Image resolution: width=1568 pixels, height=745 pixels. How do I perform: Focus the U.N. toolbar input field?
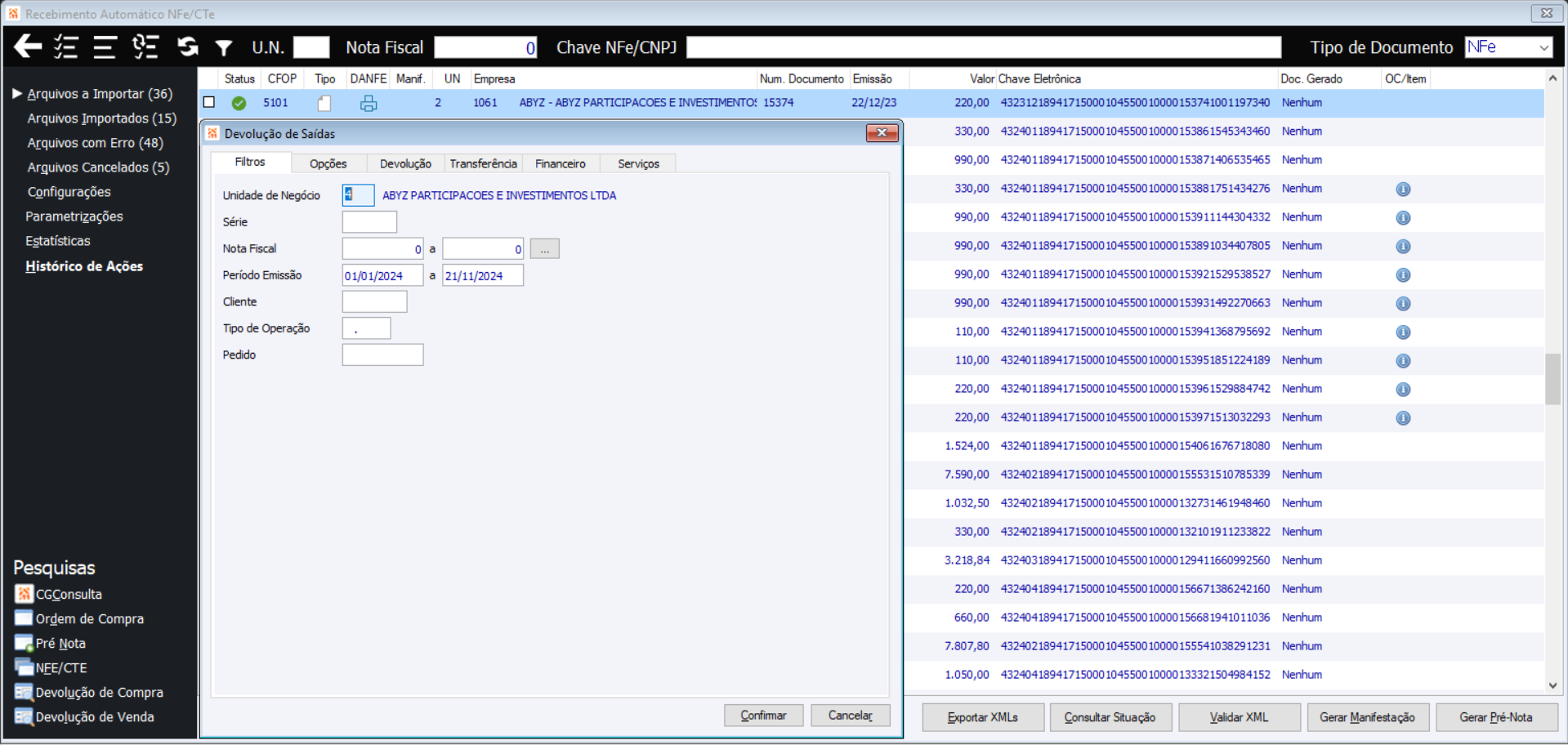pyautogui.click(x=311, y=47)
